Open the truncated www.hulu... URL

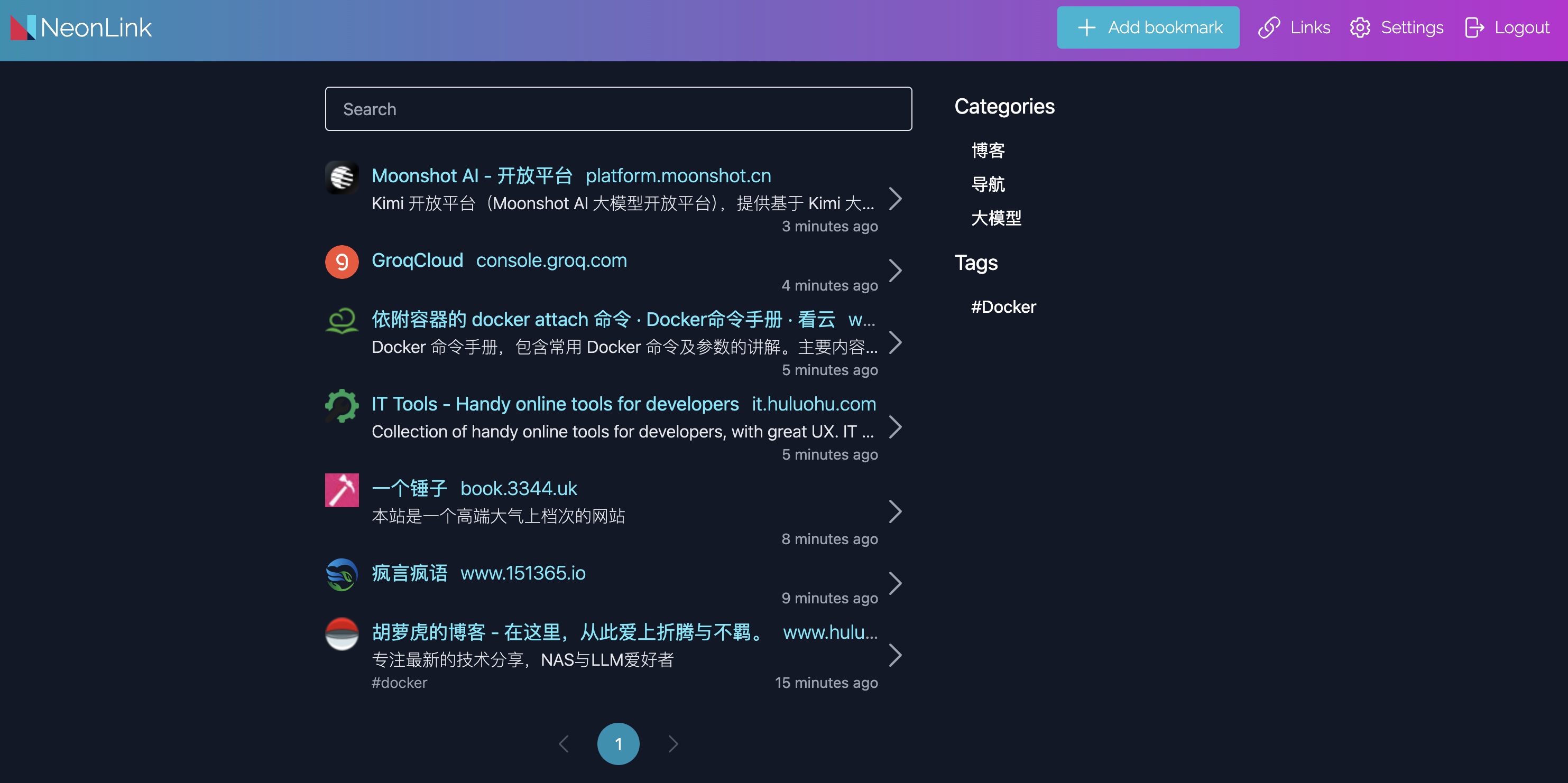831,632
